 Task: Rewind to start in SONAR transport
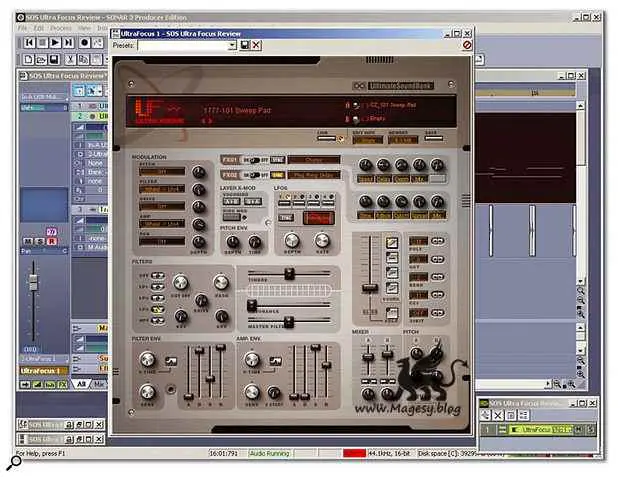[30, 42]
